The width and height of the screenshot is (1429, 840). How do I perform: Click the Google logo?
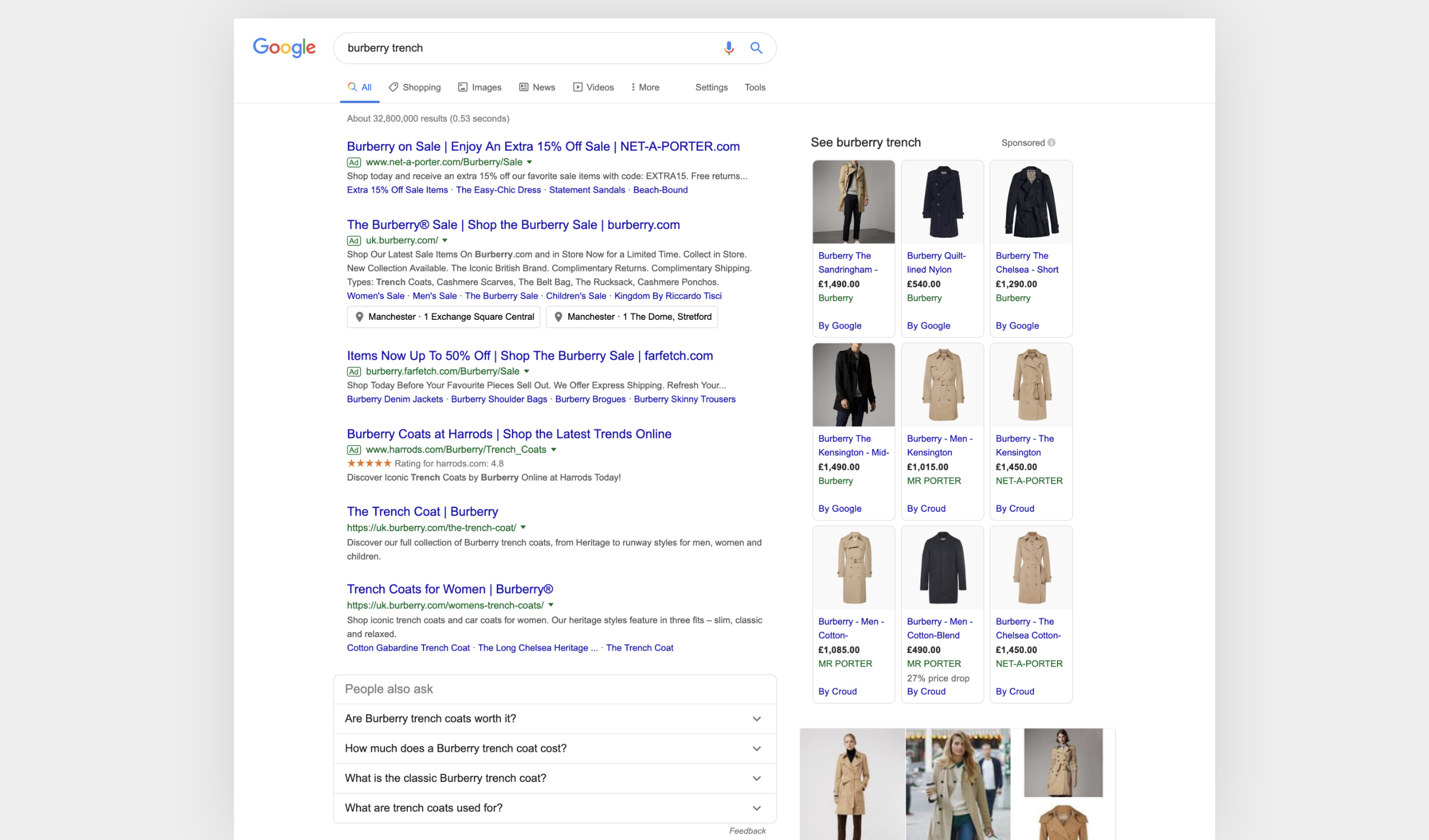coord(284,48)
